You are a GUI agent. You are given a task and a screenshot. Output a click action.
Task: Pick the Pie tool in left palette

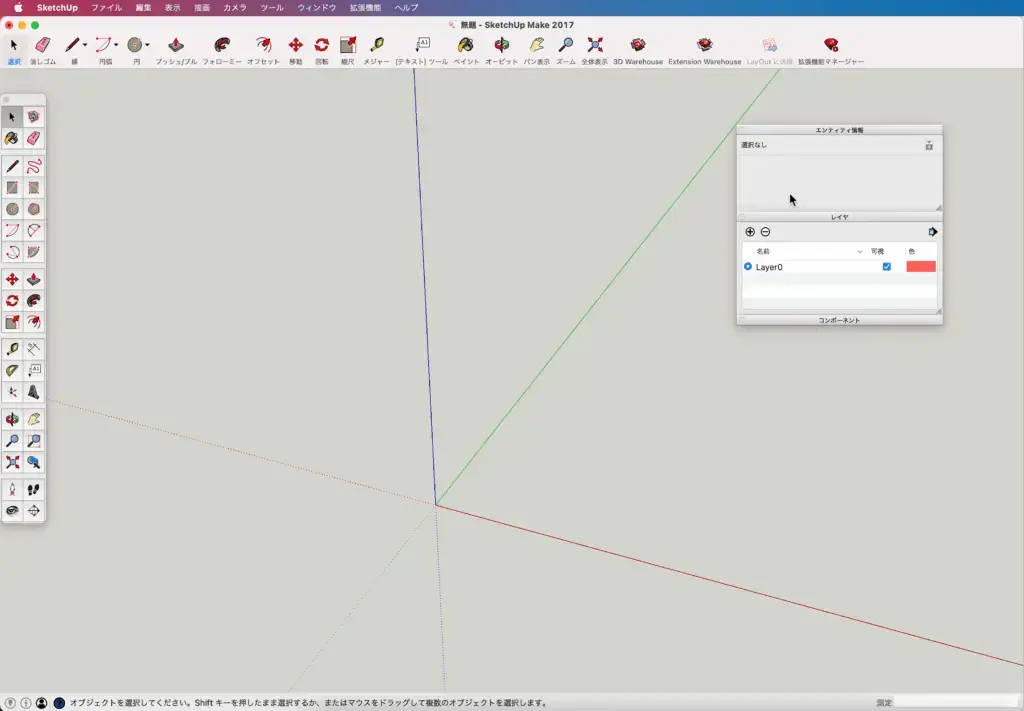click(33, 252)
